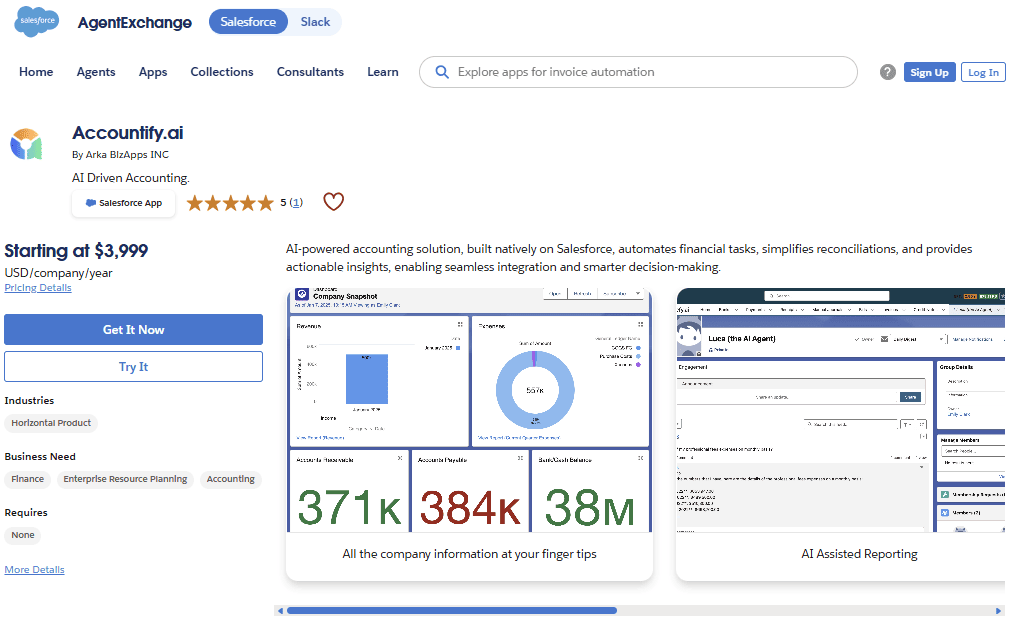The image size is (1014, 623).
Task: Click the 'By Arka BizApps INC' text
Action: (120, 155)
